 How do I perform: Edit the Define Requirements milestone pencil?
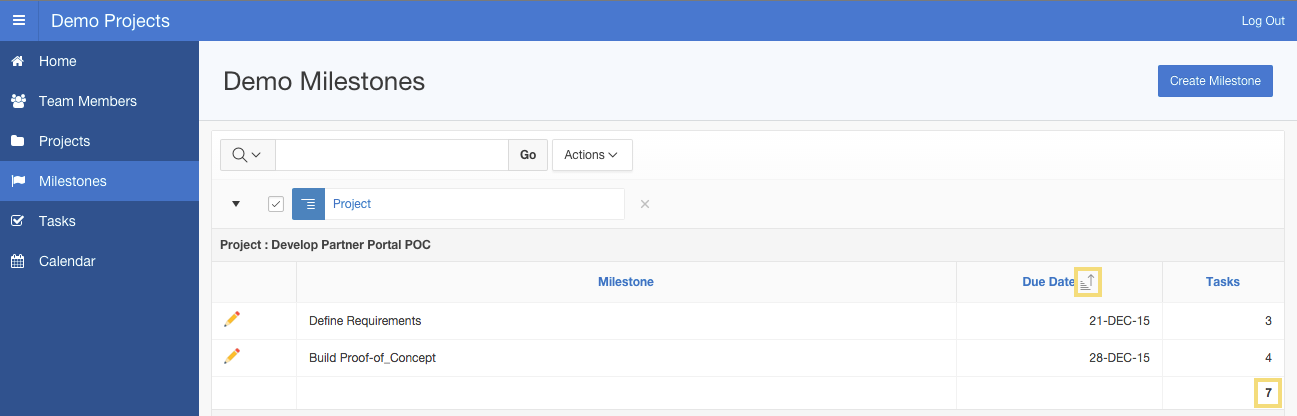(x=232, y=319)
